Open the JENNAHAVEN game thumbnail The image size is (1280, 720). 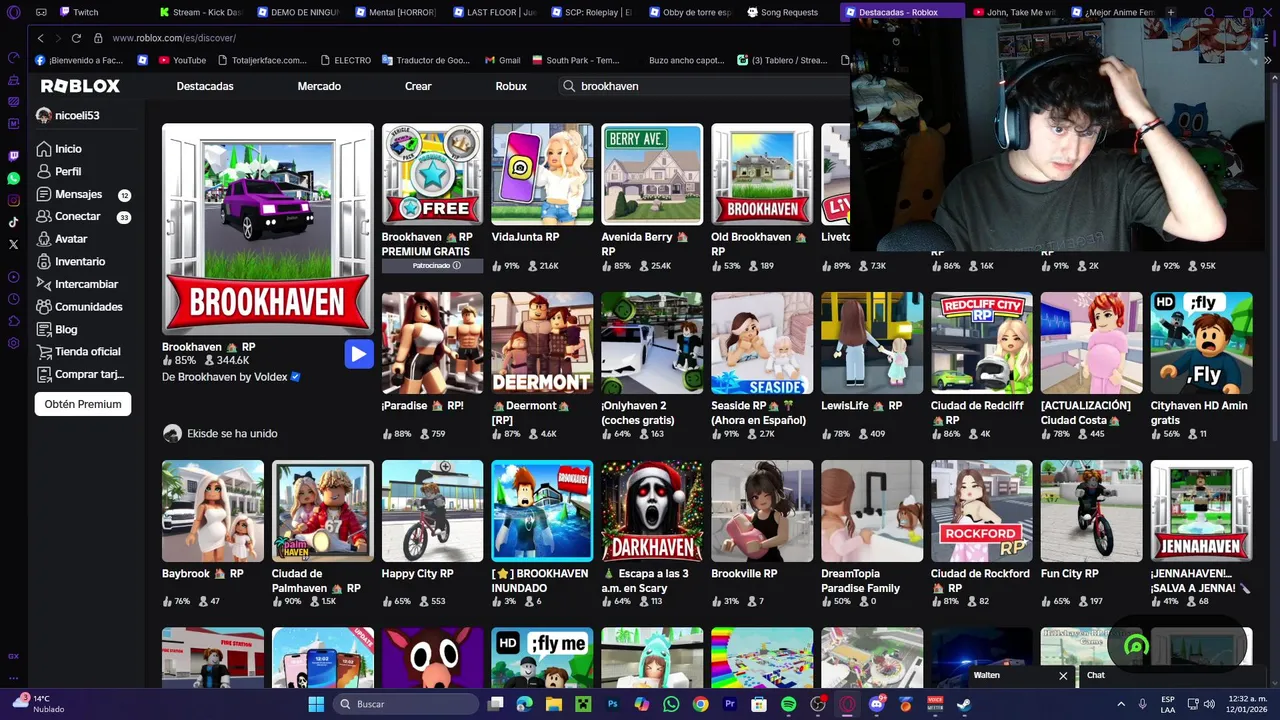(x=1202, y=511)
